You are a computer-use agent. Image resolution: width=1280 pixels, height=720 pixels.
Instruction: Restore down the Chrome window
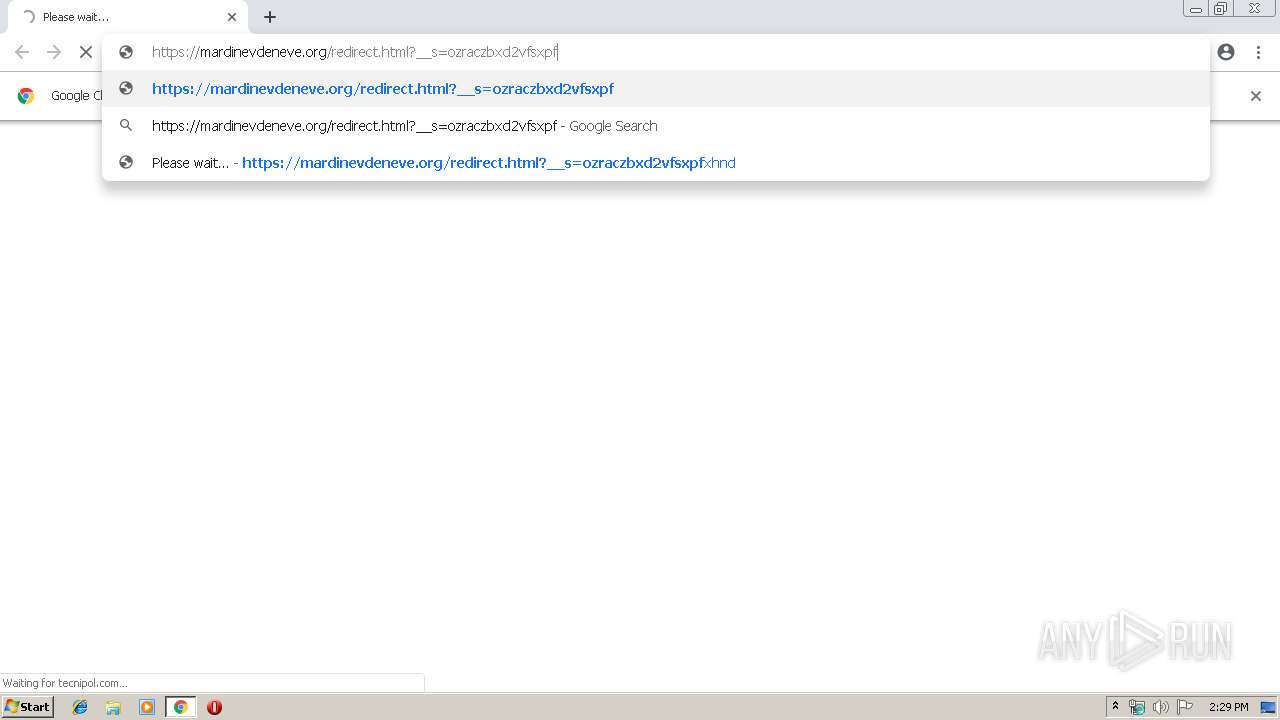click(x=1221, y=9)
